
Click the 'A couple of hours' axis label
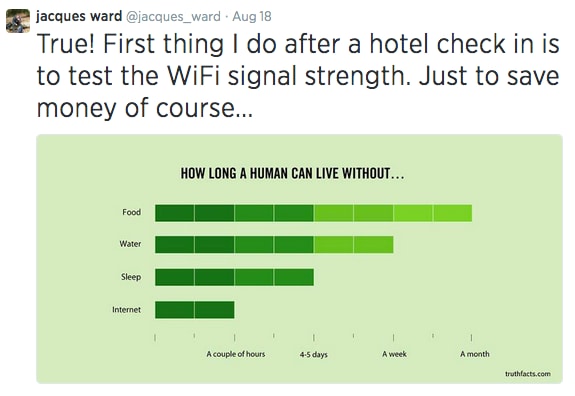tap(235, 354)
